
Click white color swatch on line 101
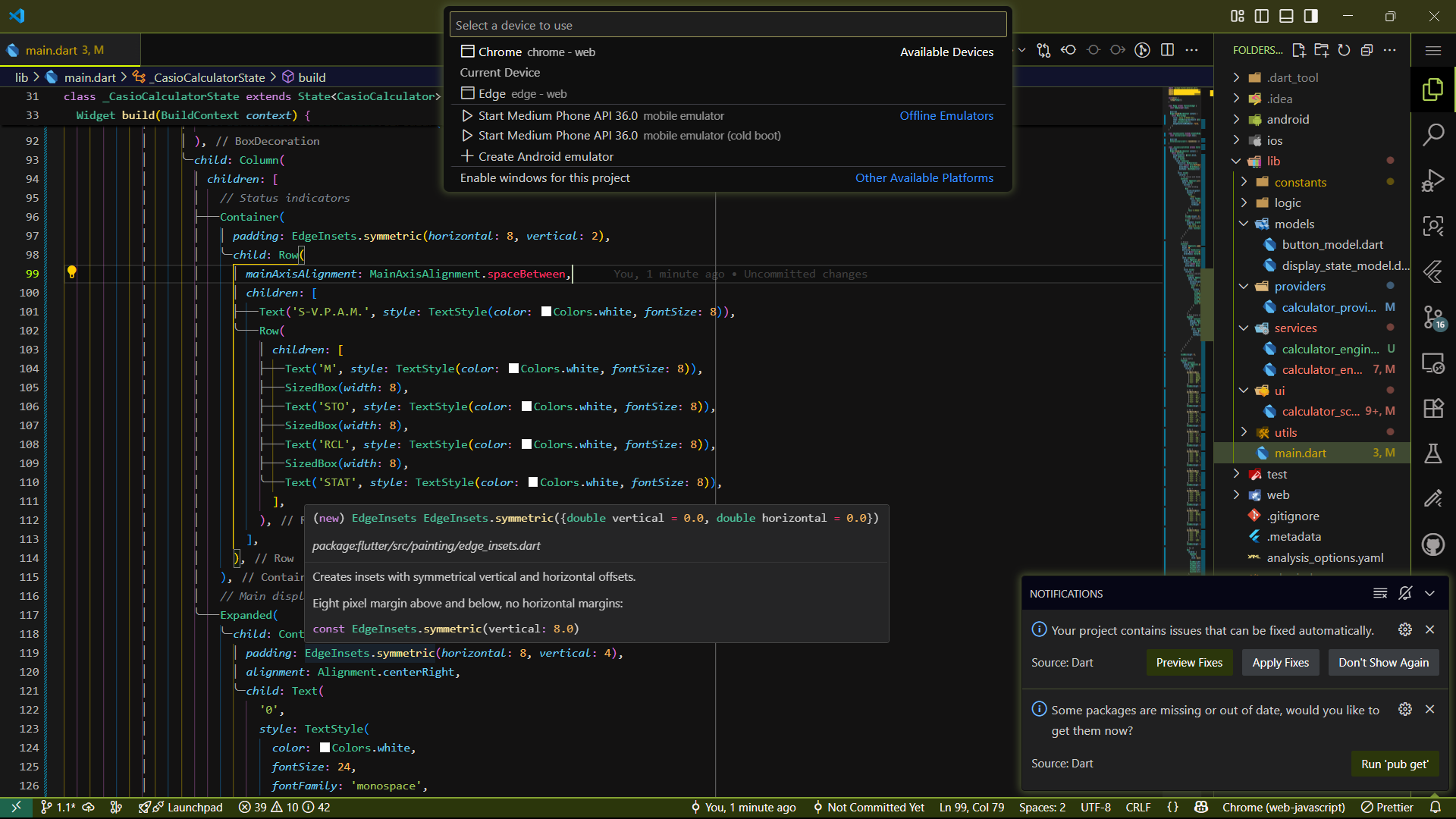click(546, 312)
